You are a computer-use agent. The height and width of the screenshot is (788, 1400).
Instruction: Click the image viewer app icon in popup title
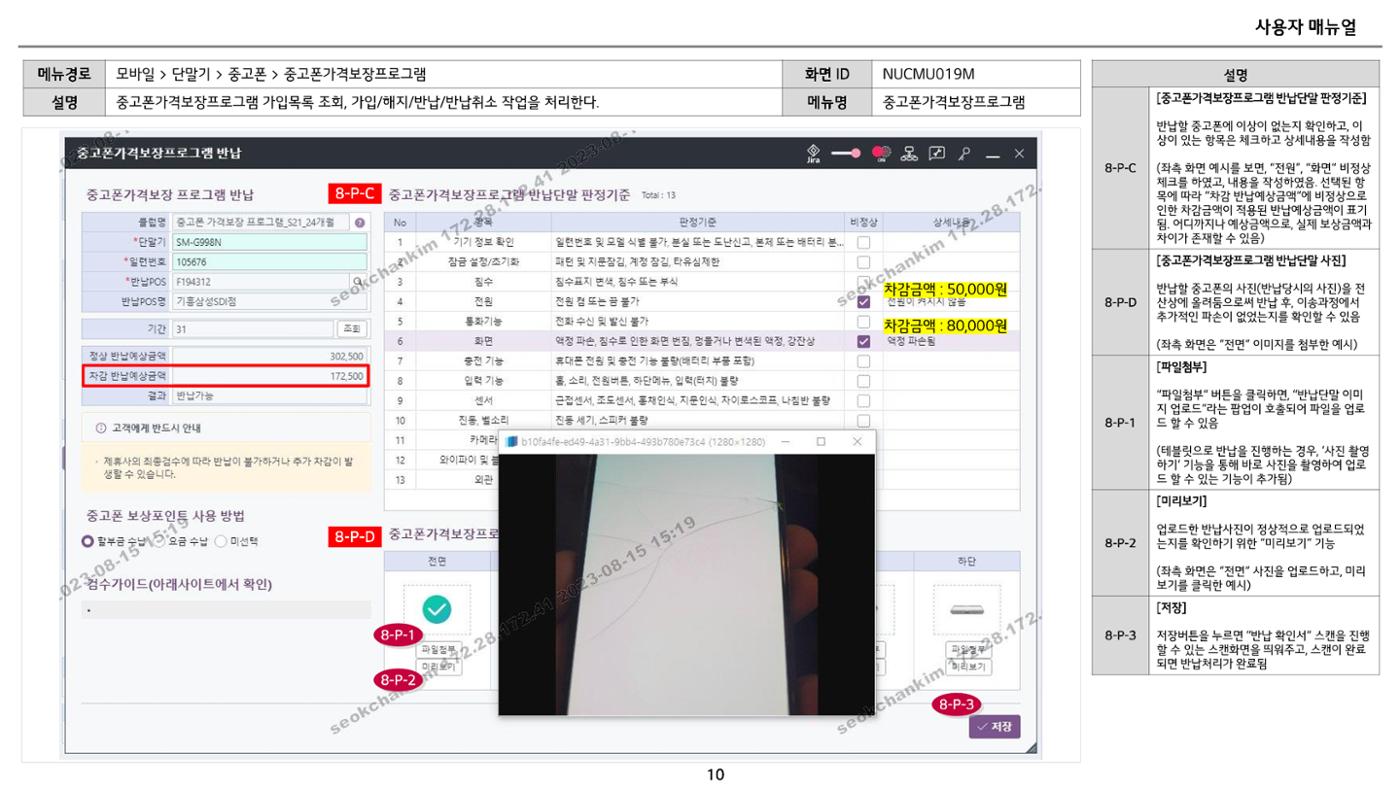click(x=513, y=441)
